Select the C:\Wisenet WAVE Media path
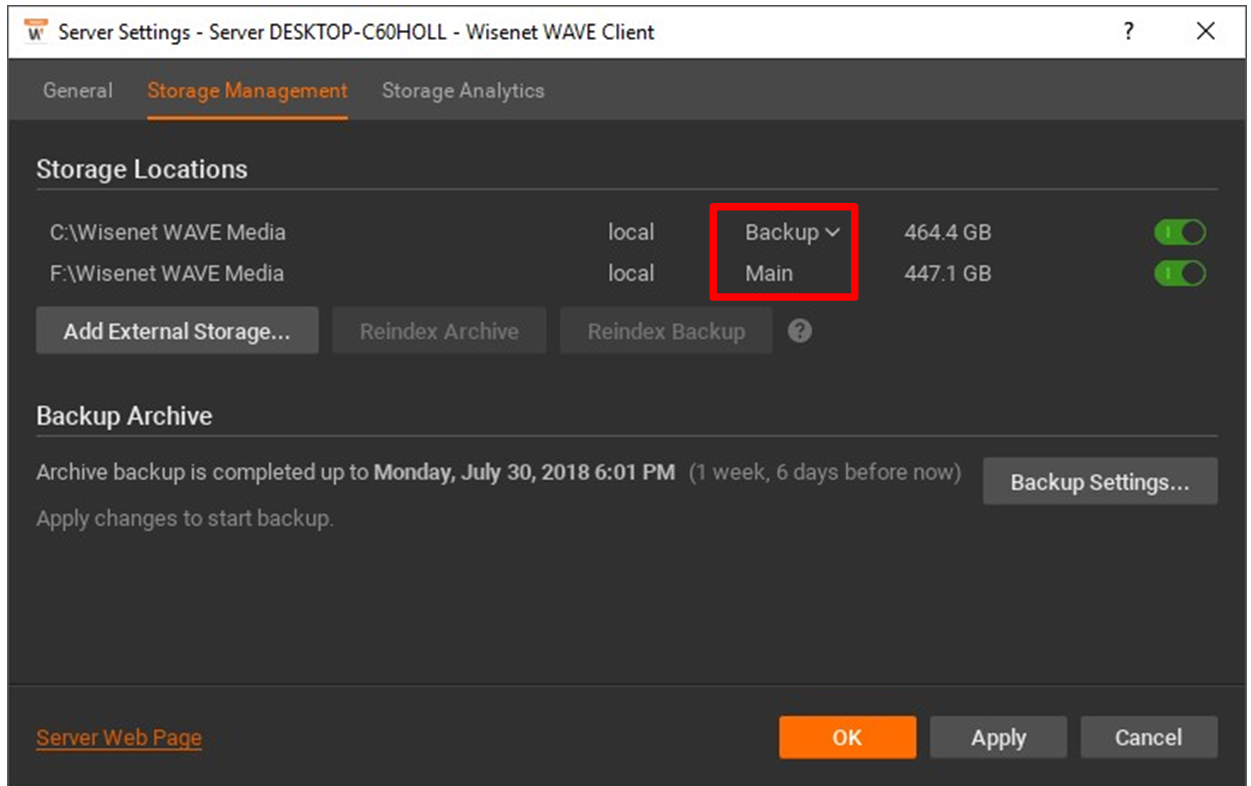The image size is (1251, 786). (168, 232)
